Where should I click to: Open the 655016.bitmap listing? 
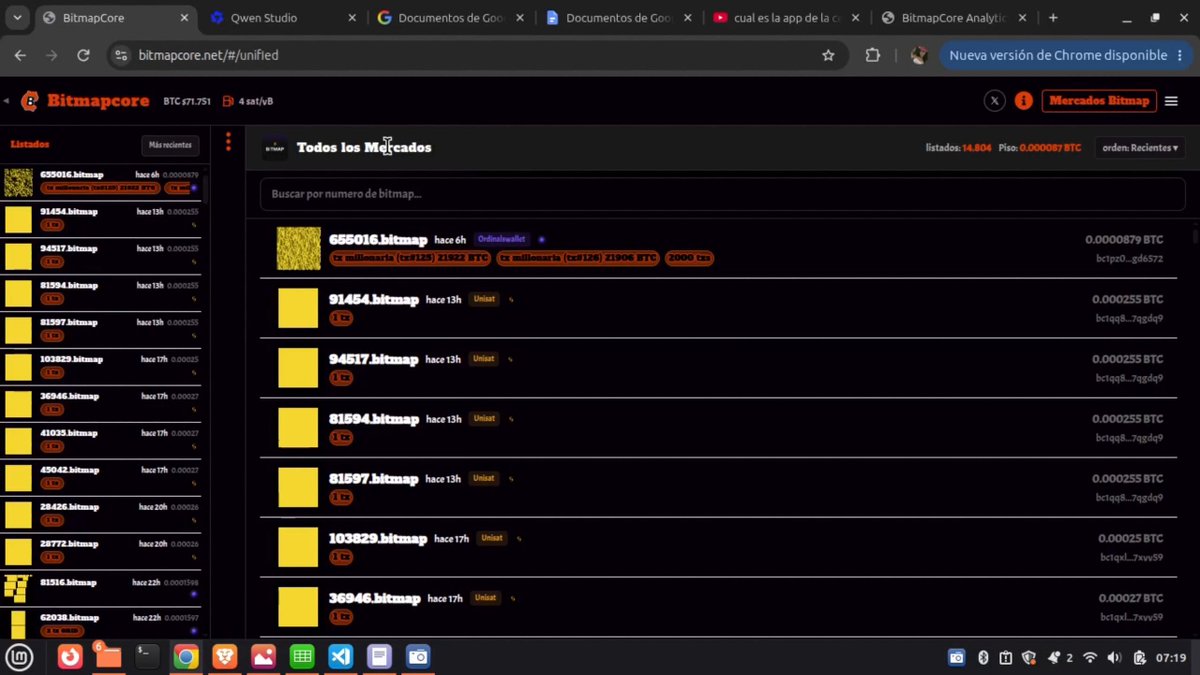tap(720, 248)
